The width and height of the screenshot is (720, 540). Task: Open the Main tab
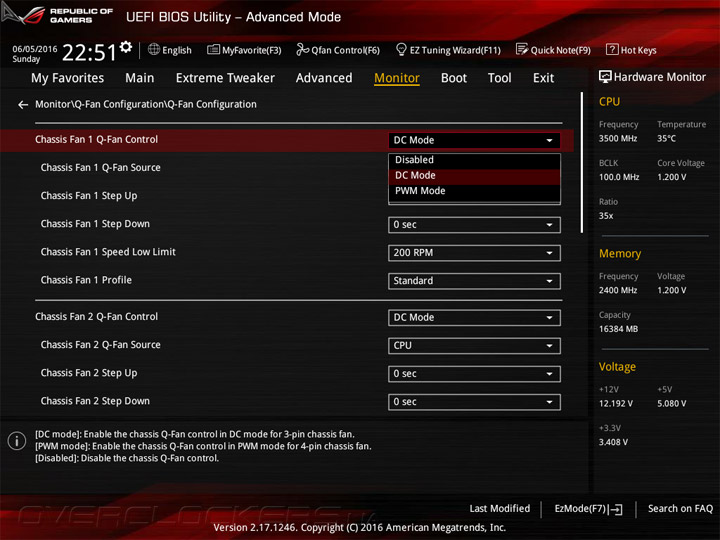tap(140, 78)
